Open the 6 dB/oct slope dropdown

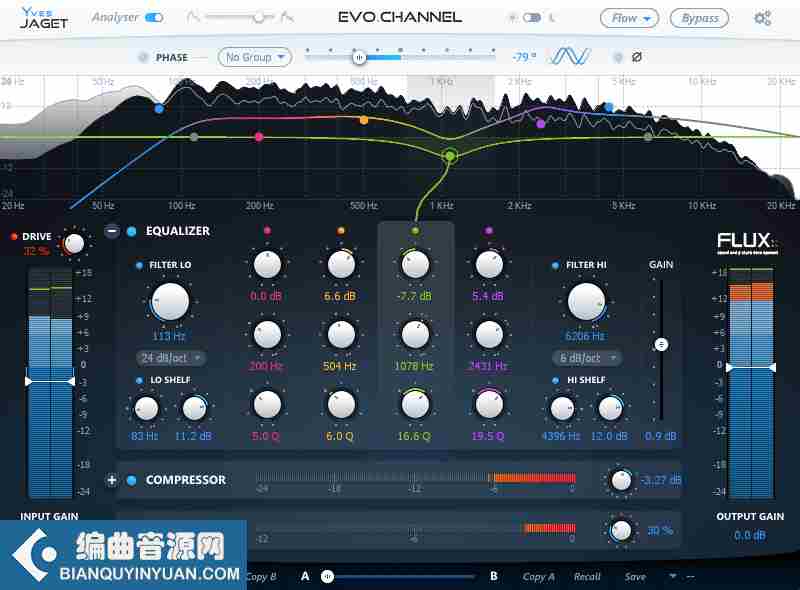[x=587, y=358]
